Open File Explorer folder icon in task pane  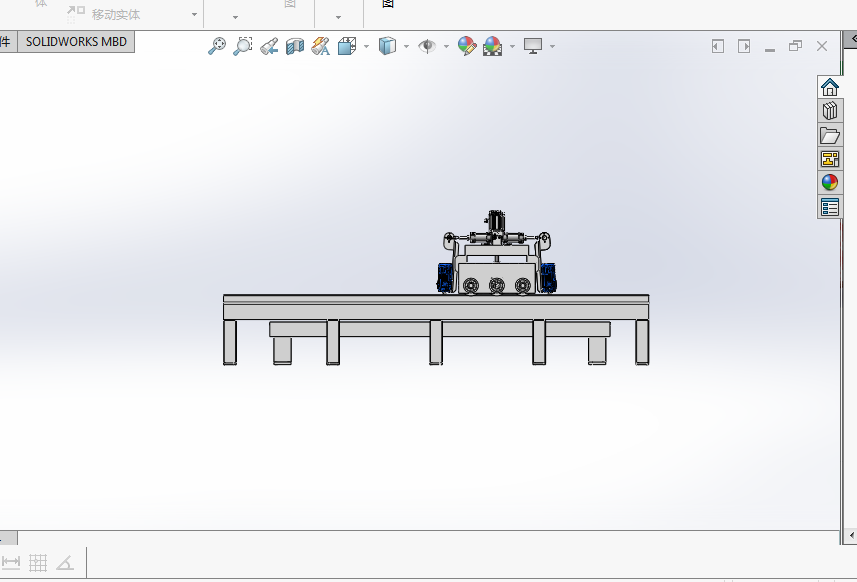tap(830, 135)
